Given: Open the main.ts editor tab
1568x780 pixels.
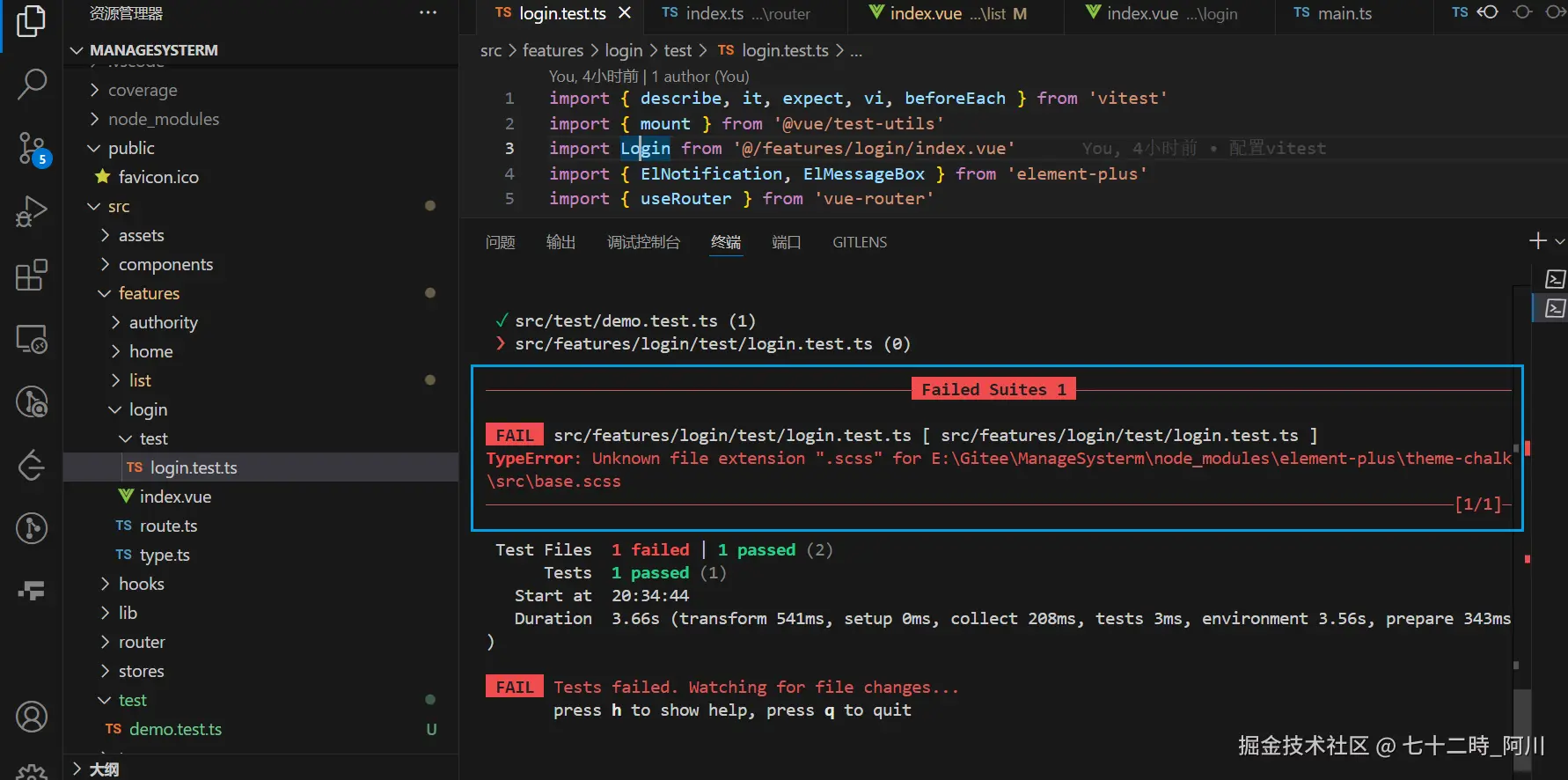Looking at the screenshot, I should pos(1344,13).
